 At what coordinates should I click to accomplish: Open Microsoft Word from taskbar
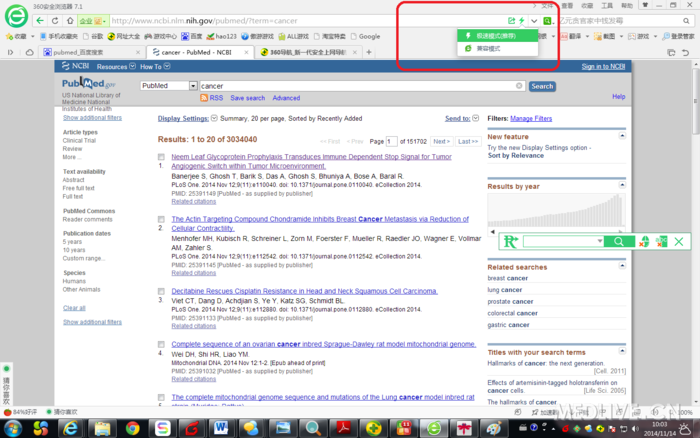click(221, 429)
